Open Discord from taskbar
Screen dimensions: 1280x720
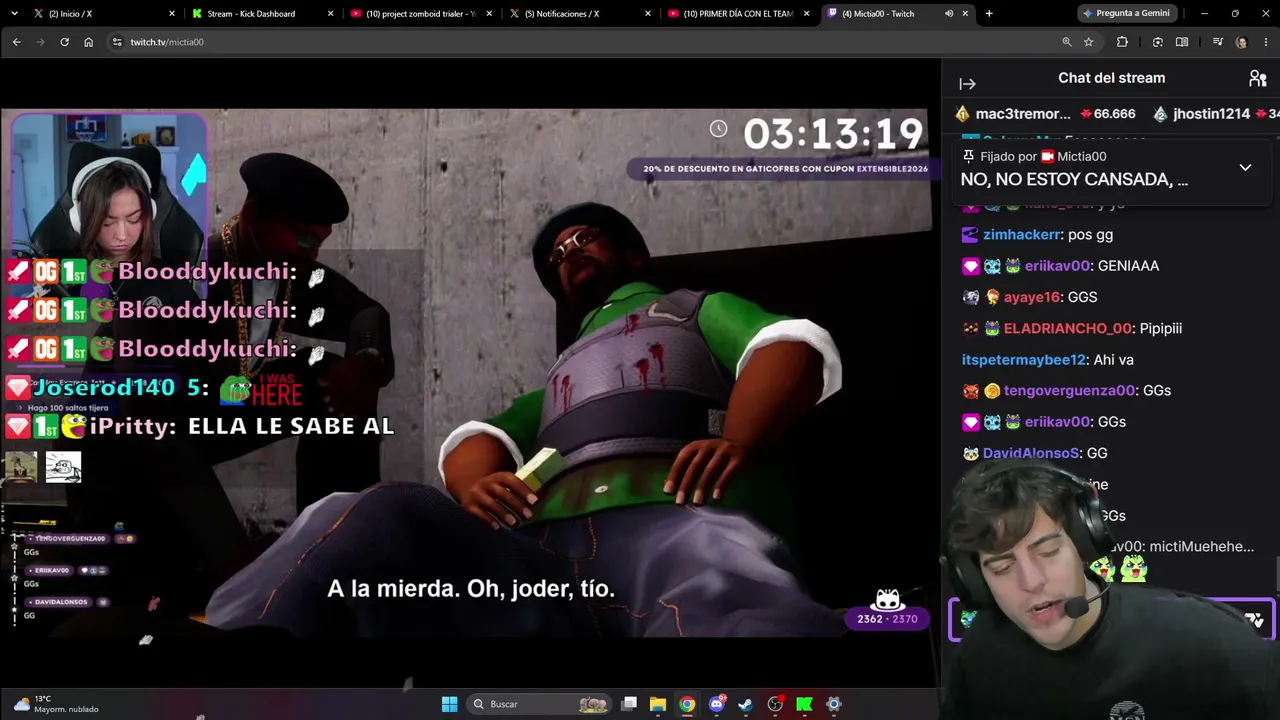pos(717,704)
